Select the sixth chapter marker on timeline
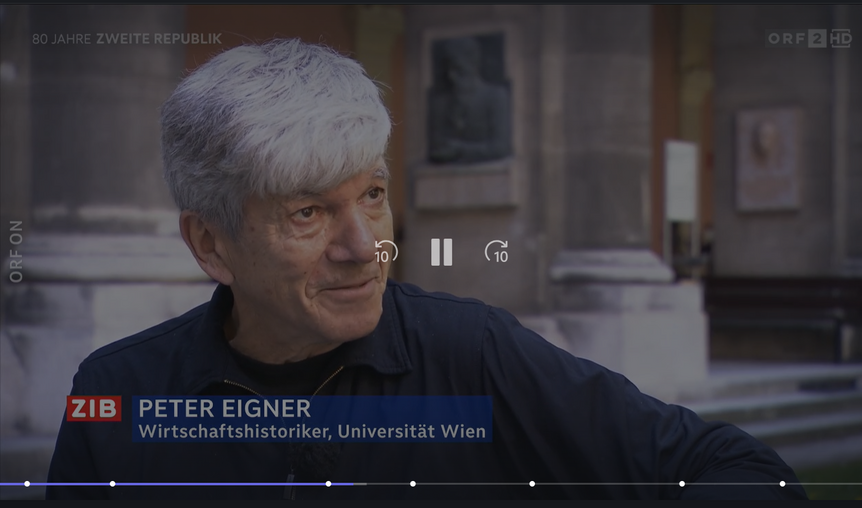This screenshot has height=508, width=862. coord(682,484)
